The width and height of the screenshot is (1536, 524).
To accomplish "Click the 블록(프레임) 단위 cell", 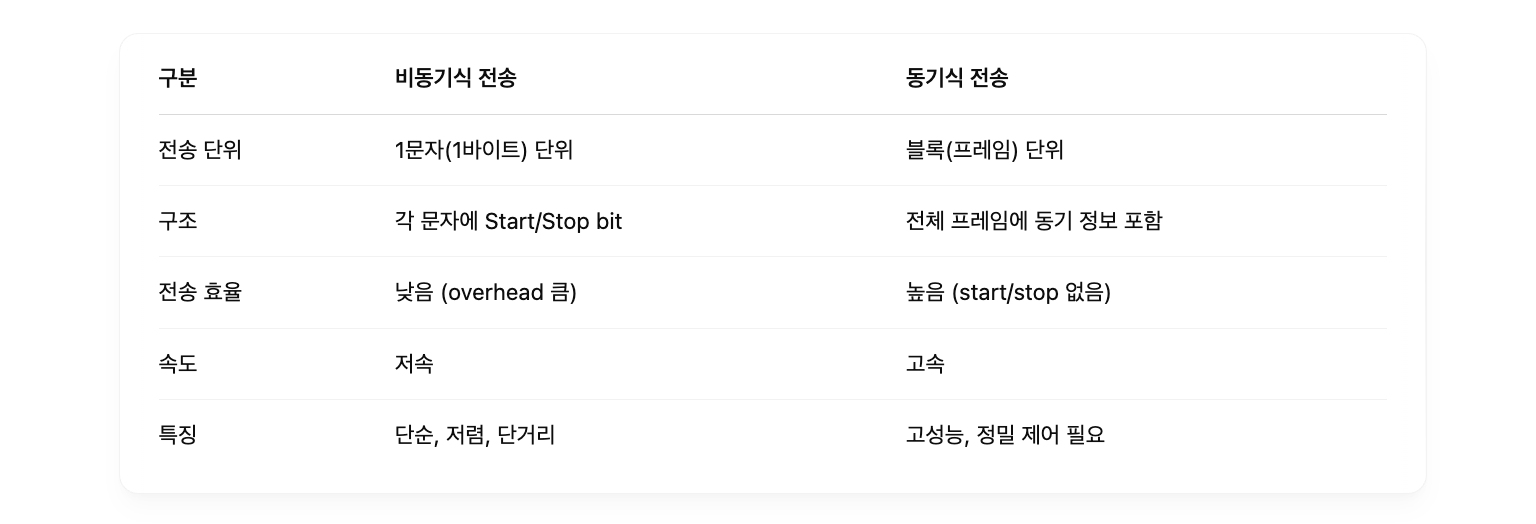I will pos(985,150).
